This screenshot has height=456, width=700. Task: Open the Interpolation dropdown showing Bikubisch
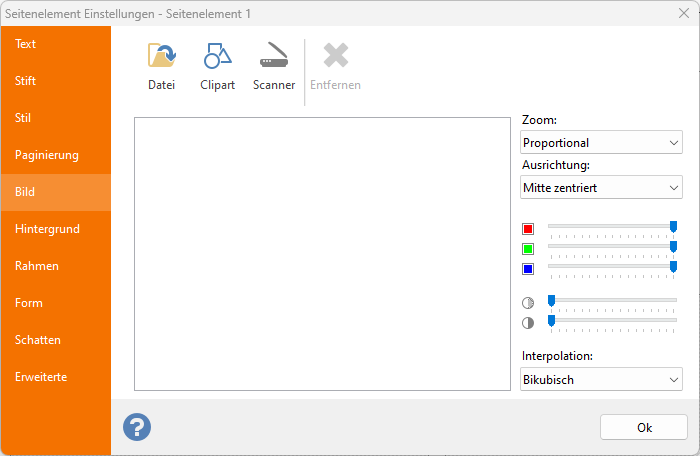point(601,380)
